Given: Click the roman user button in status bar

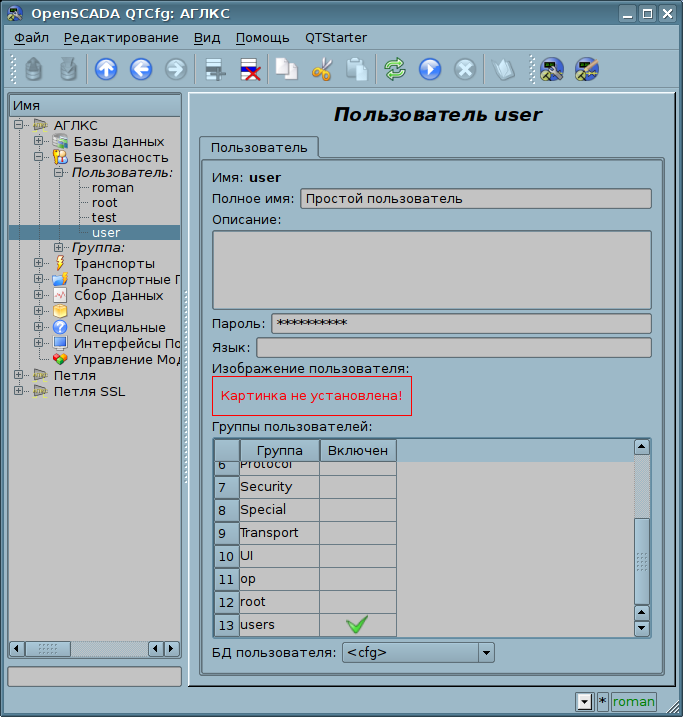Looking at the screenshot, I should click(x=633, y=701).
